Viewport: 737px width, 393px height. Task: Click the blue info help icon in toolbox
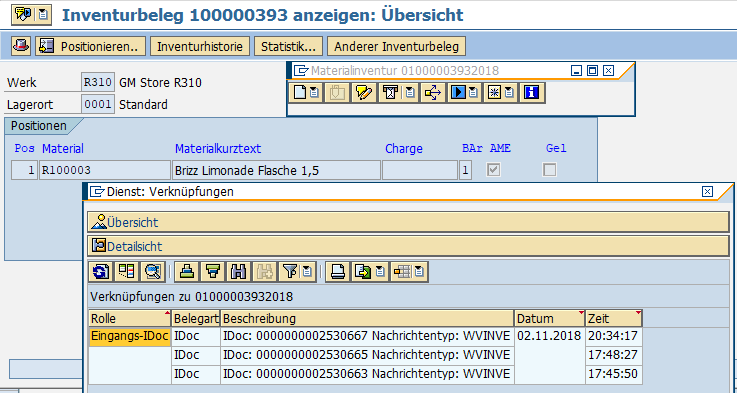coord(532,92)
